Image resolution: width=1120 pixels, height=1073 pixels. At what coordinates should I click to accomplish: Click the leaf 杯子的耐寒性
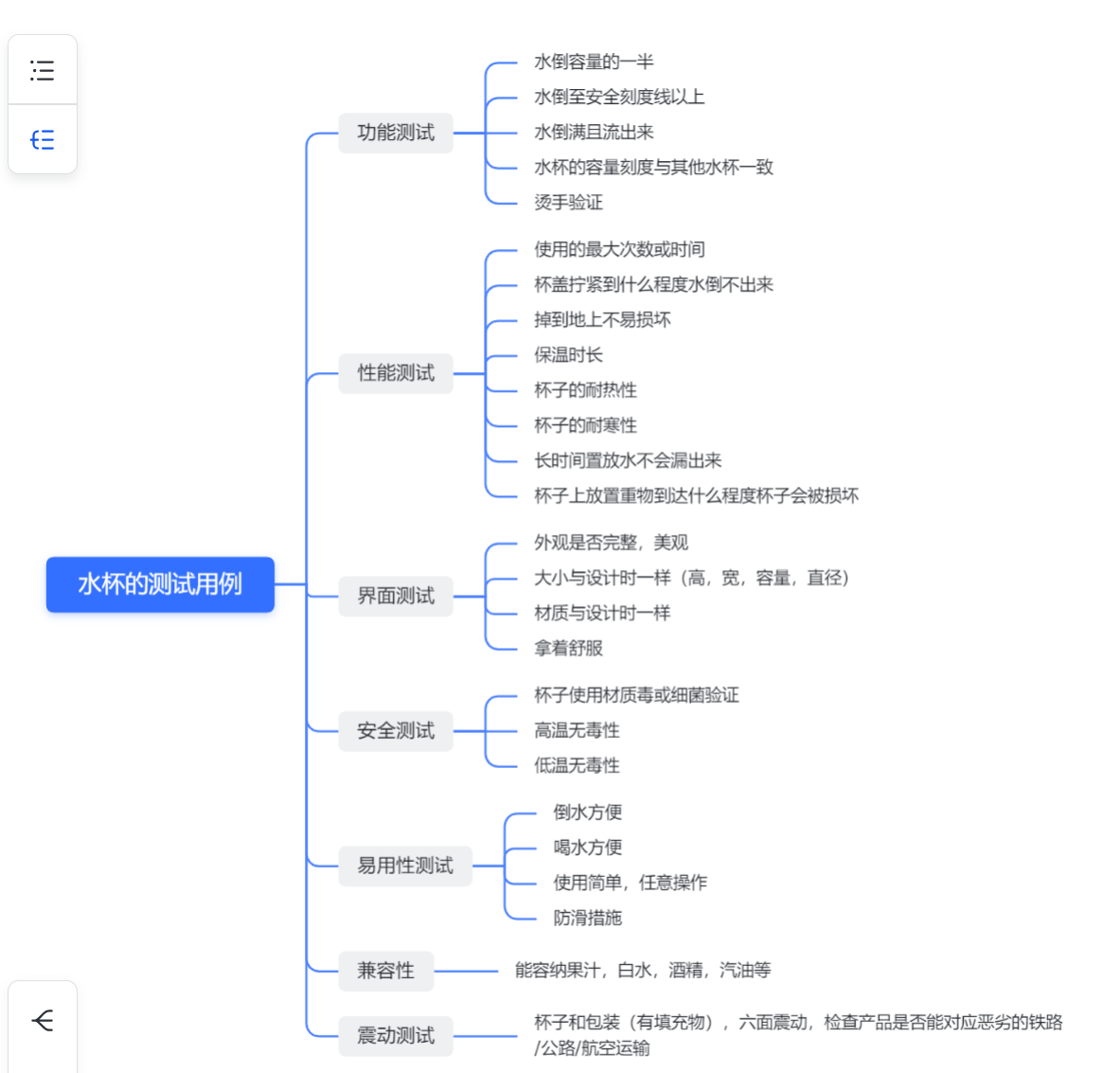click(585, 425)
